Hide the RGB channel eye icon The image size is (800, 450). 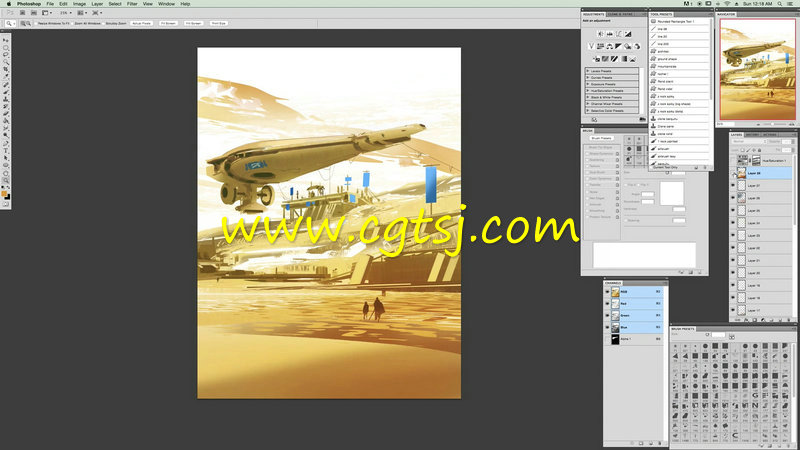click(607, 292)
